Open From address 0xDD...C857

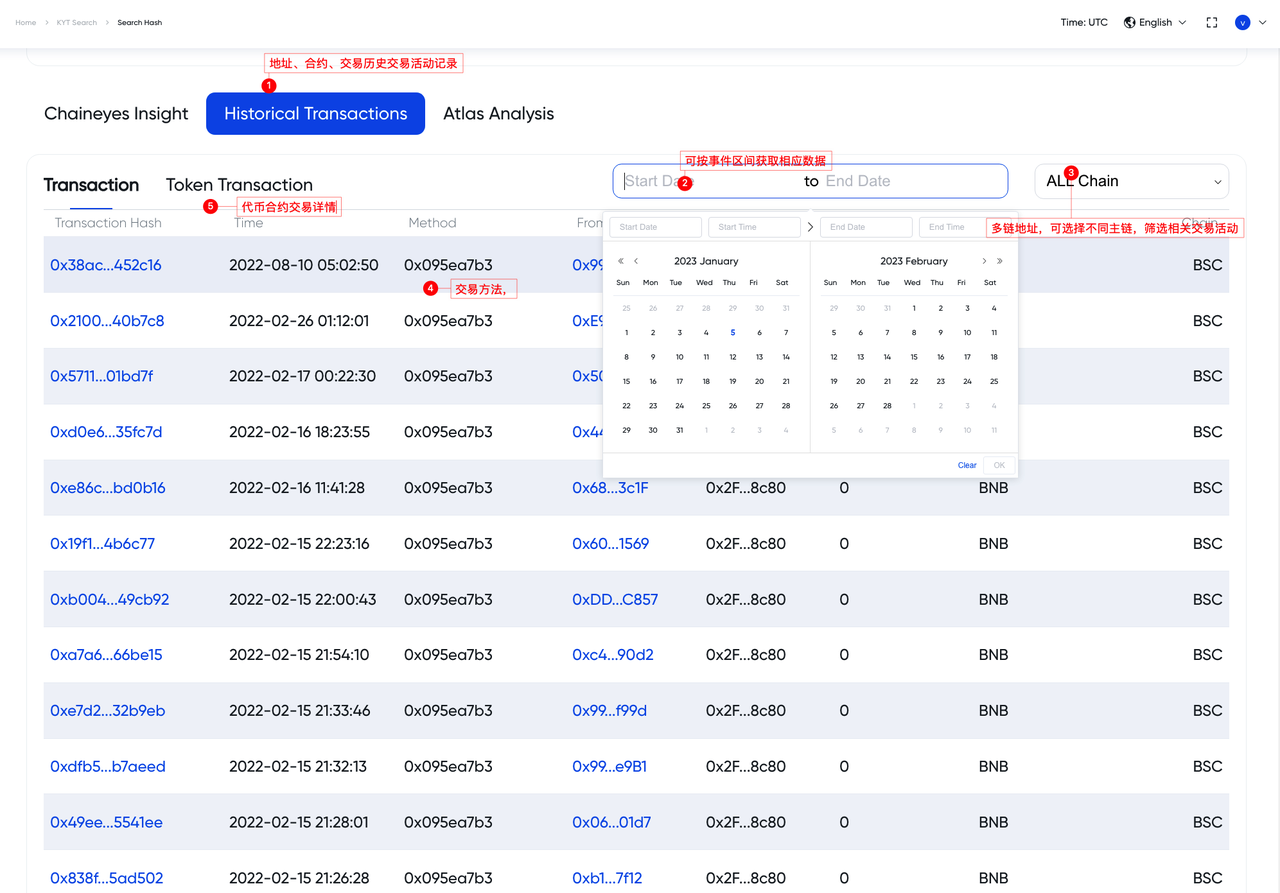tap(615, 600)
